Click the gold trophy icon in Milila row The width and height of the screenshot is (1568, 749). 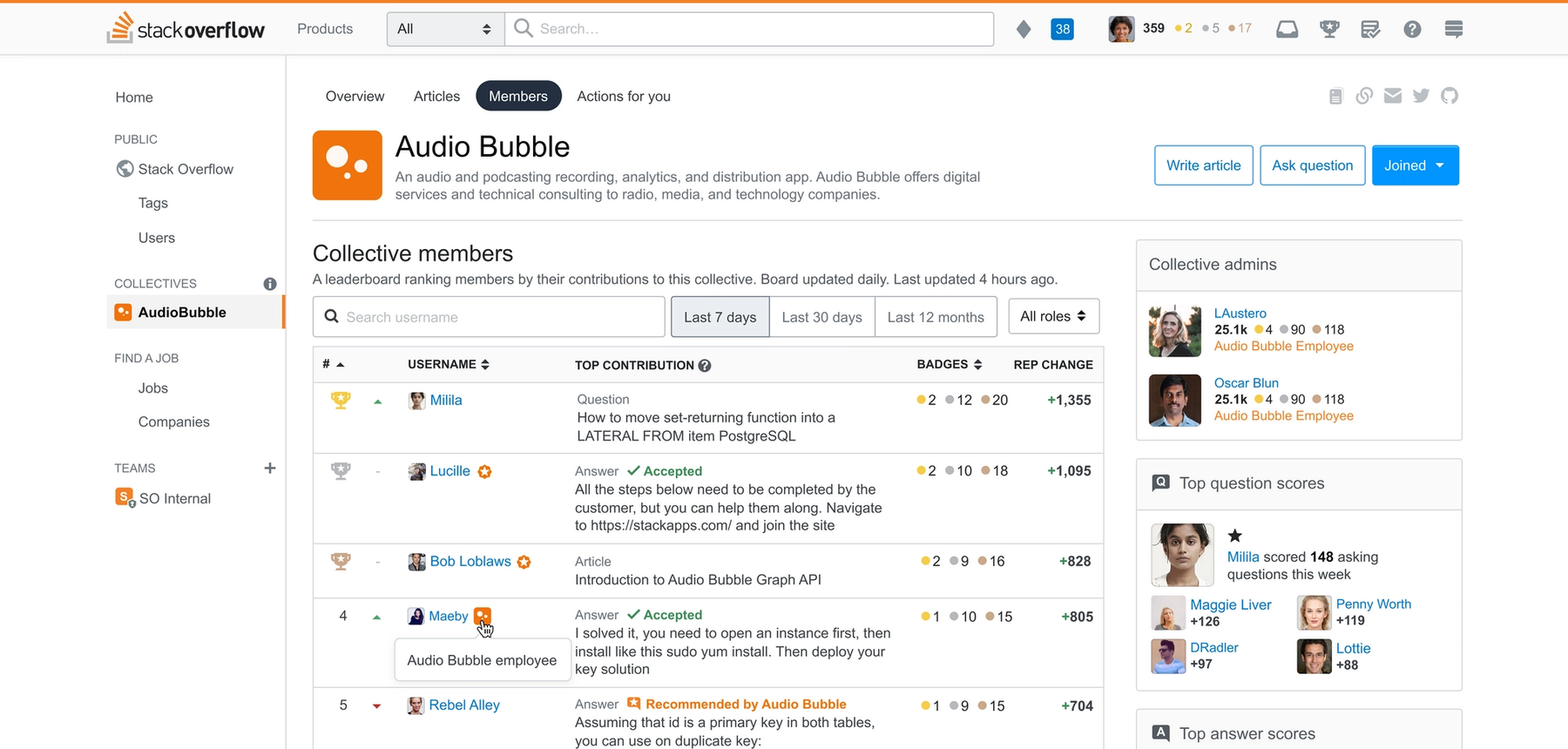[x=341, y=401]
